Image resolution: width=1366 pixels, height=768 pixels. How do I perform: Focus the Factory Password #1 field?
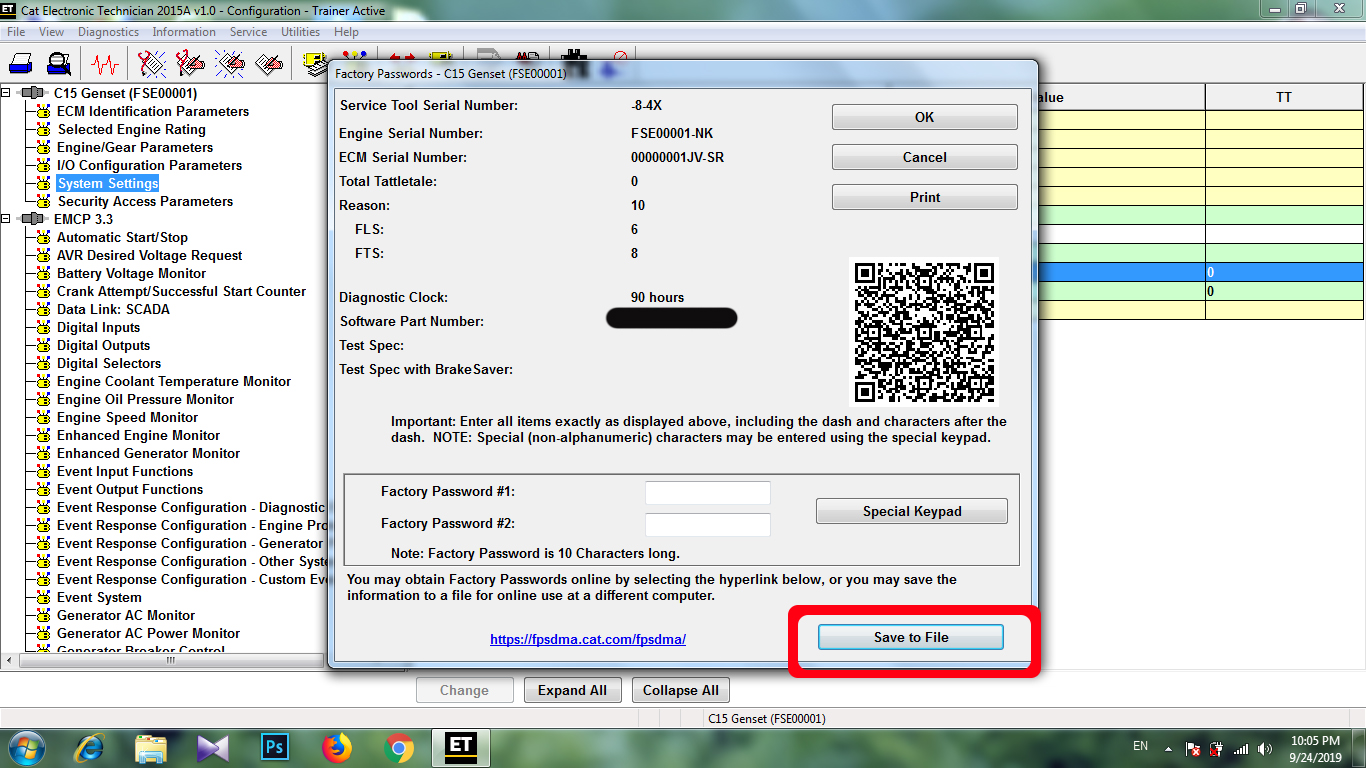(708, 493)
